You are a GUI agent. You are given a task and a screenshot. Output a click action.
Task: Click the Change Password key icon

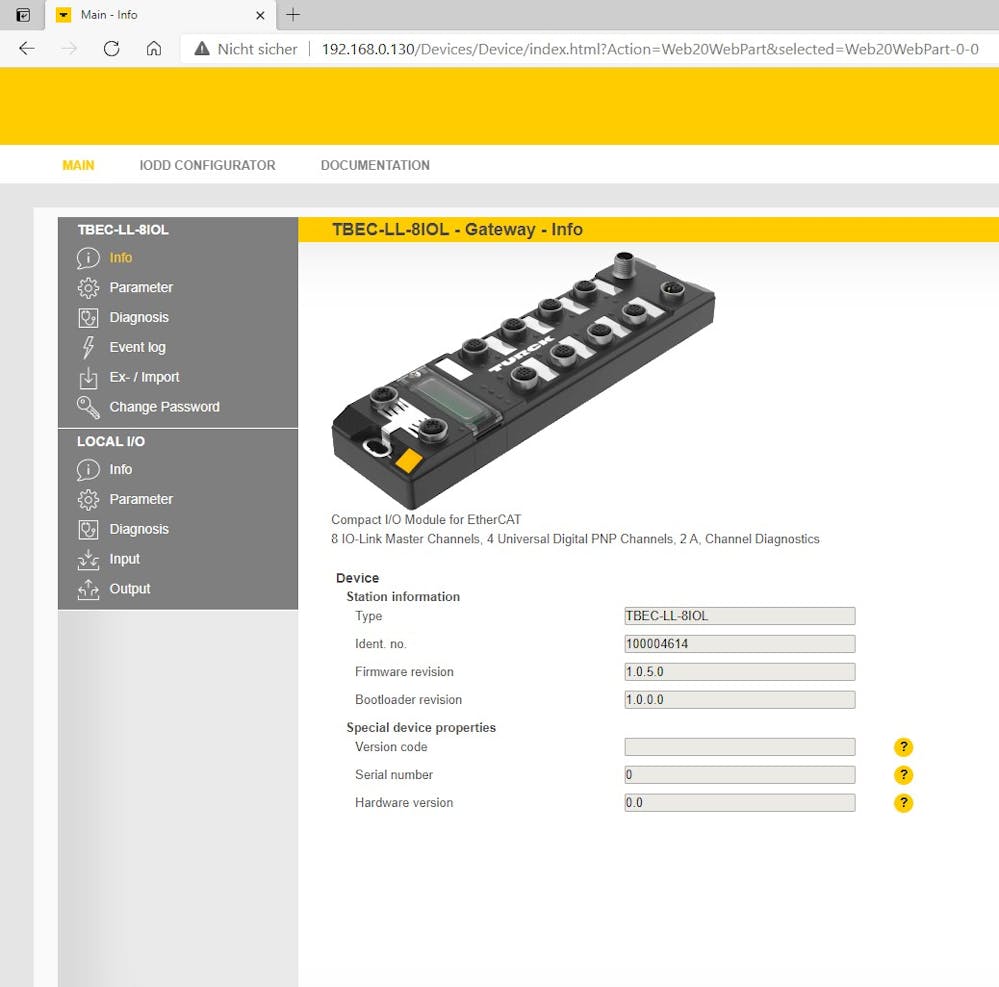pos(88,407)
